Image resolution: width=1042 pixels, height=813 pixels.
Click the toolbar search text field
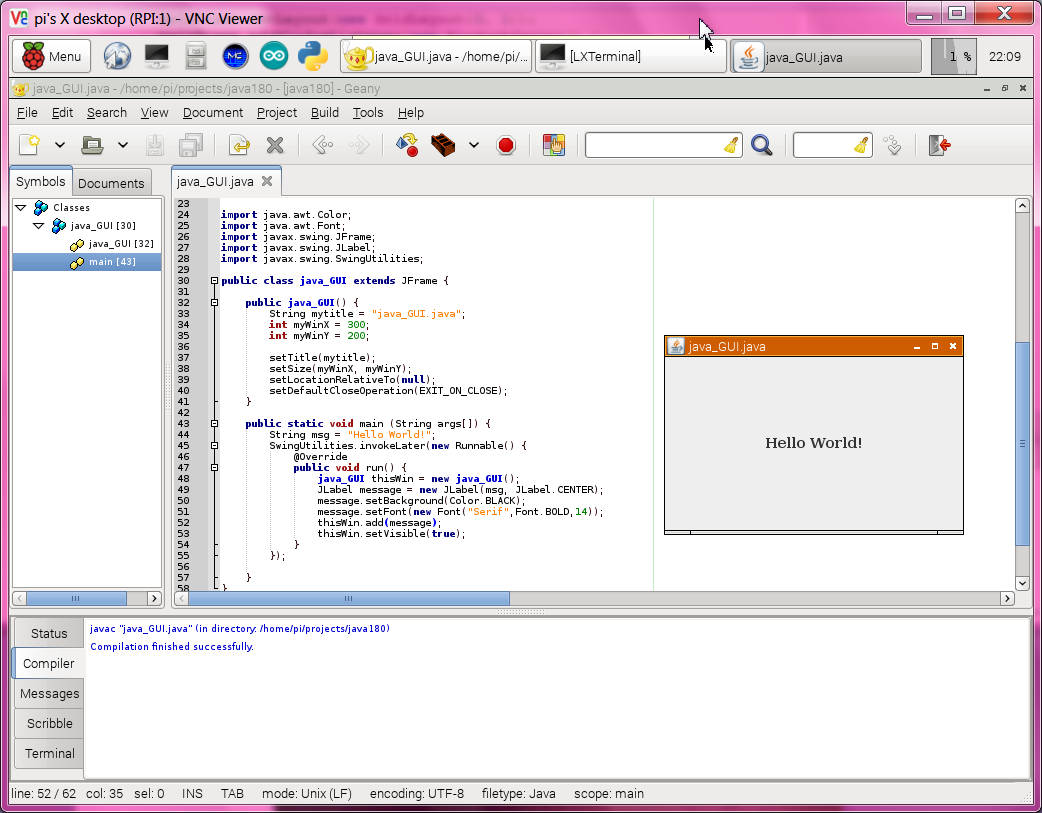[655, 146]
